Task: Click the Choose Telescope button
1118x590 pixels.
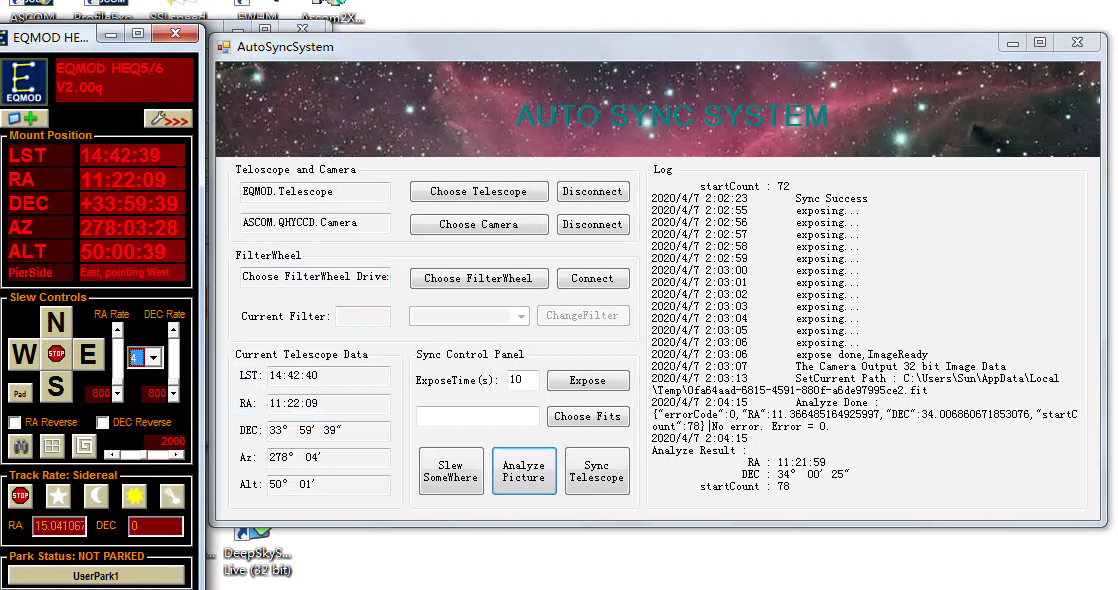Action: click(478, 191)
